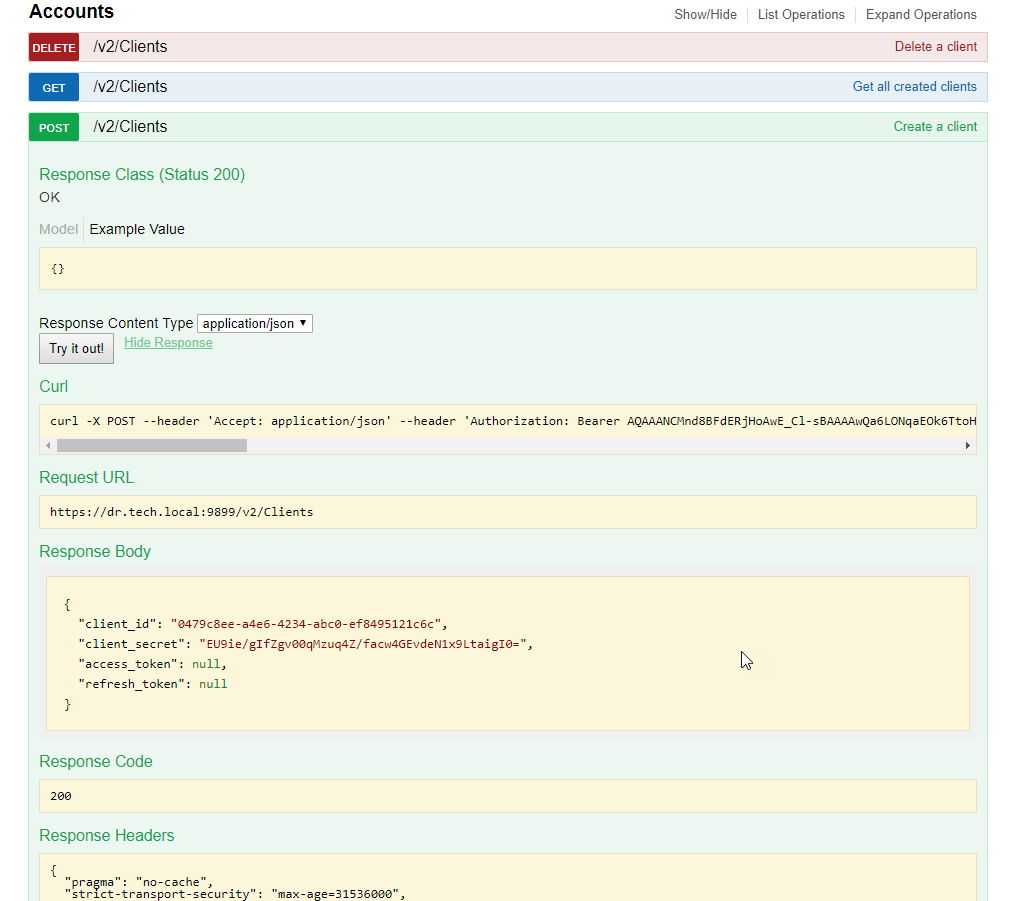Click List Operations link
The image size is (1015, 901).
click(801, 14)
